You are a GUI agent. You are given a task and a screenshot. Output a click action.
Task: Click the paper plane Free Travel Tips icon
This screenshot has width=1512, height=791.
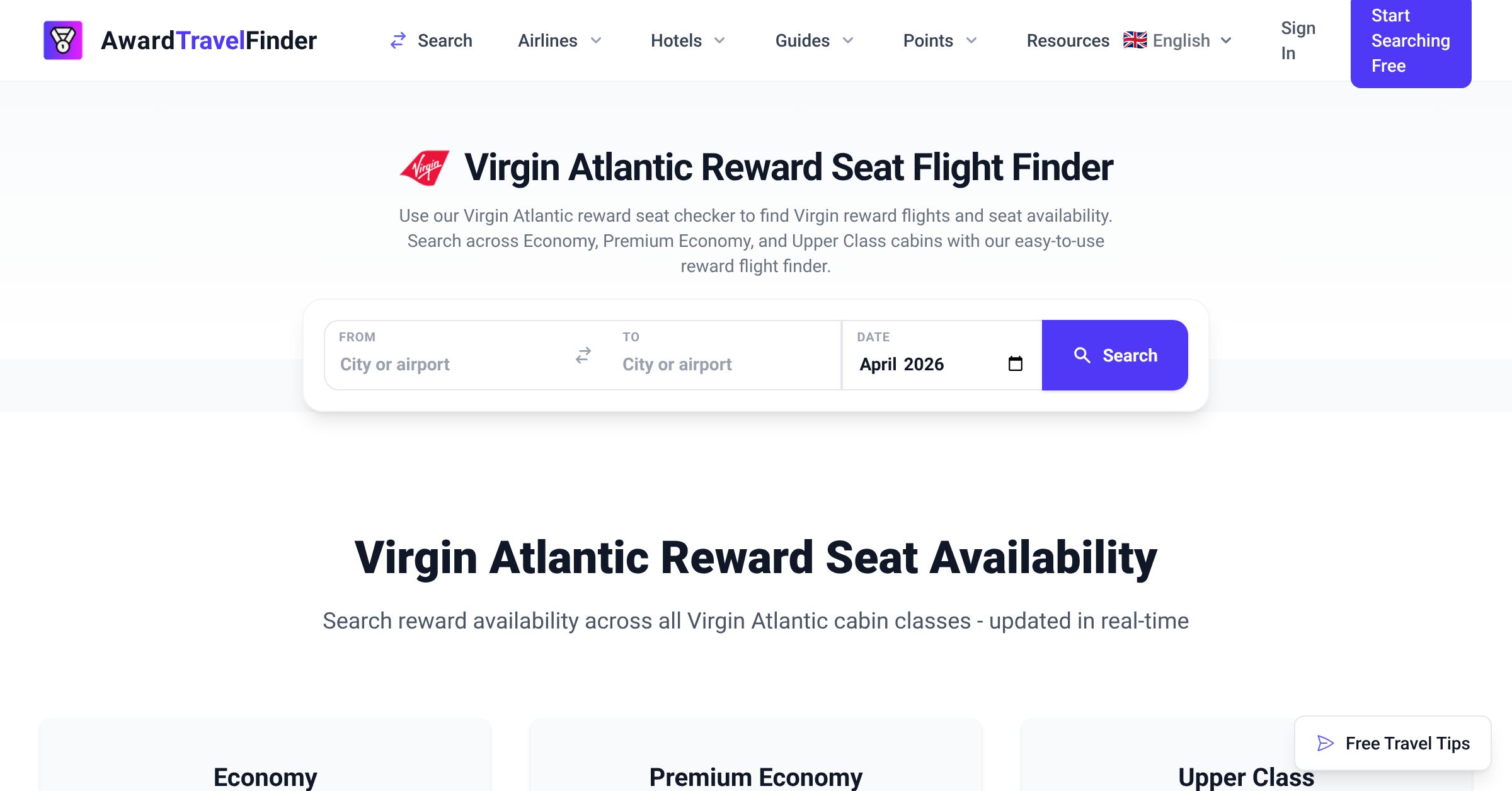1326,743
